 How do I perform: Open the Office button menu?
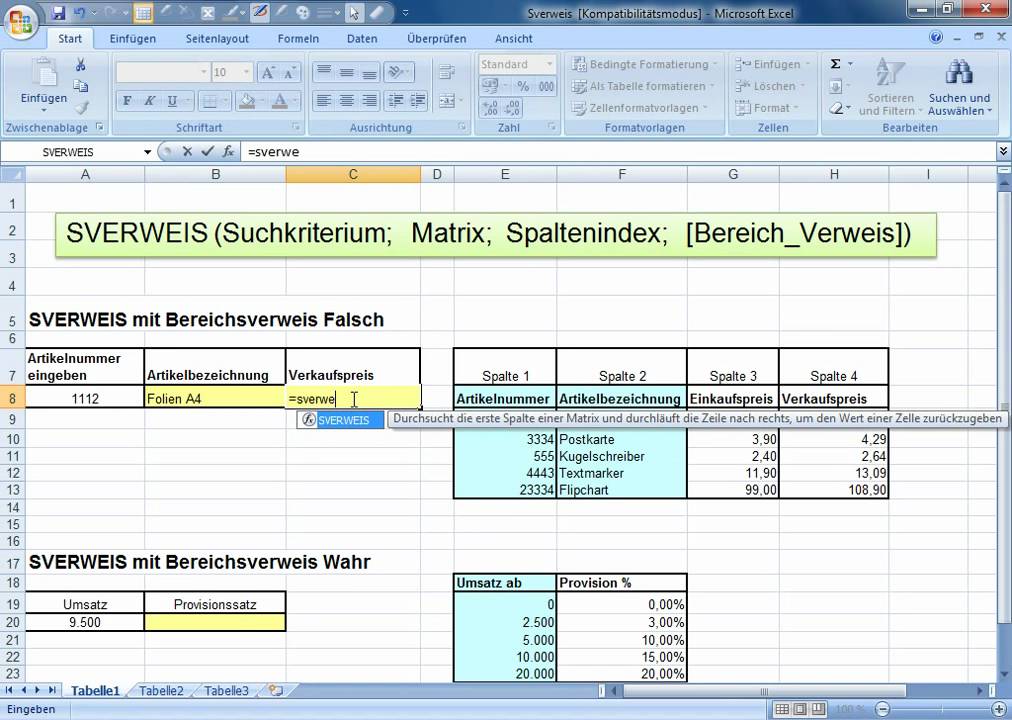tap(20, 22)
